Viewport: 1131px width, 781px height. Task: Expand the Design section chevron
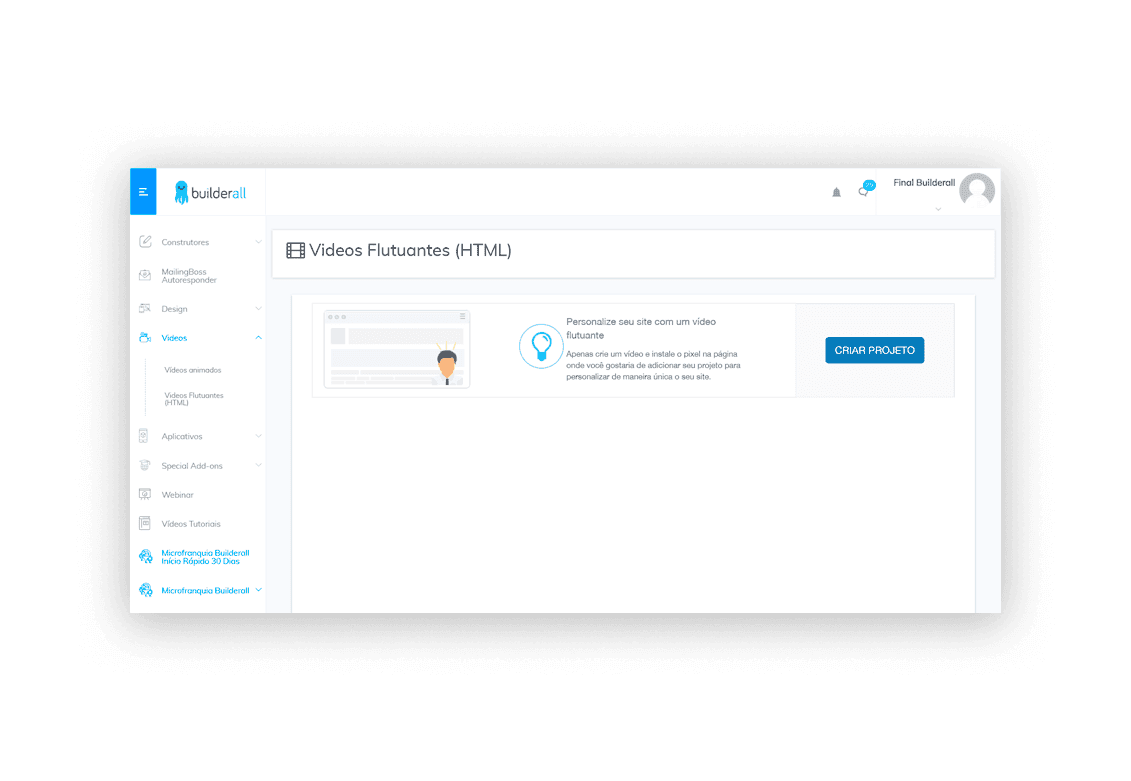(258, 309)
